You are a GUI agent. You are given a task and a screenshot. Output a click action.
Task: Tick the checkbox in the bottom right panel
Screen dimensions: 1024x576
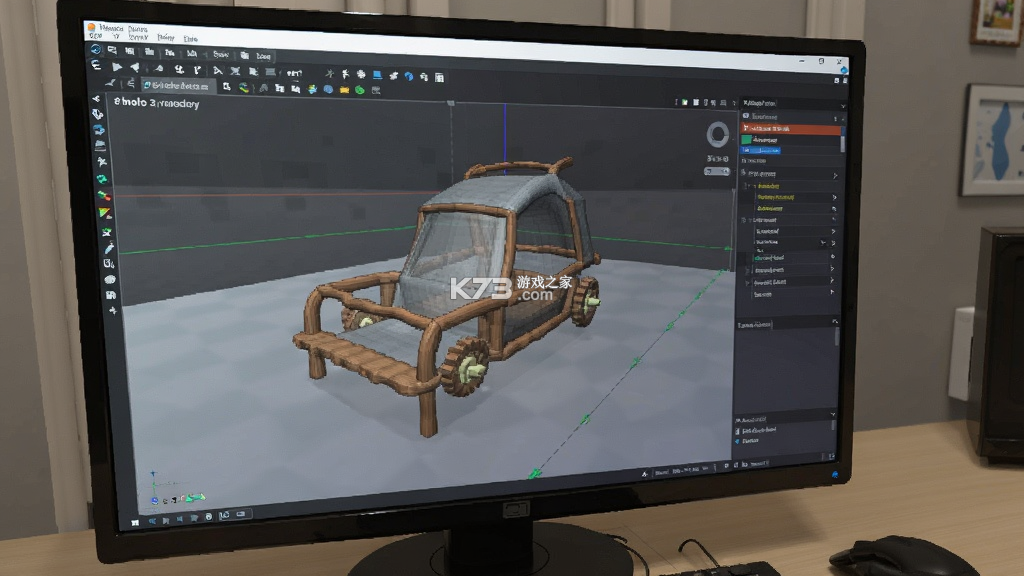click(x=738, y=431)
